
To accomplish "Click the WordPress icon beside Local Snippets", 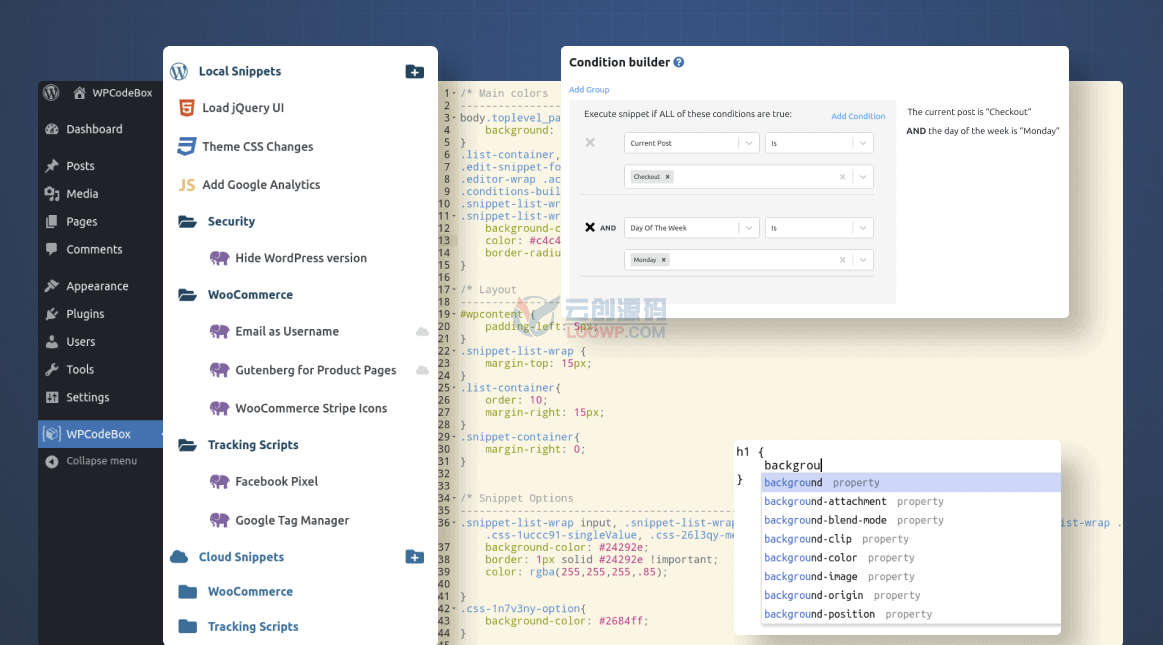I will (x=179, y=71).
